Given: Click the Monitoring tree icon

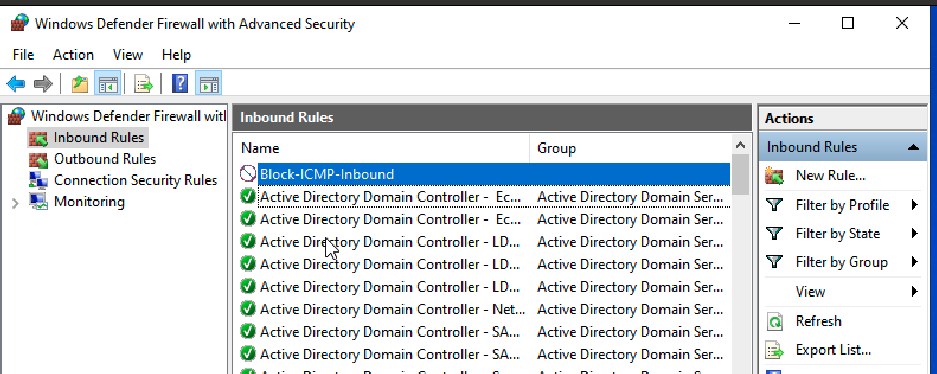Looking at the screenshot, I should (x=38, y=202).
